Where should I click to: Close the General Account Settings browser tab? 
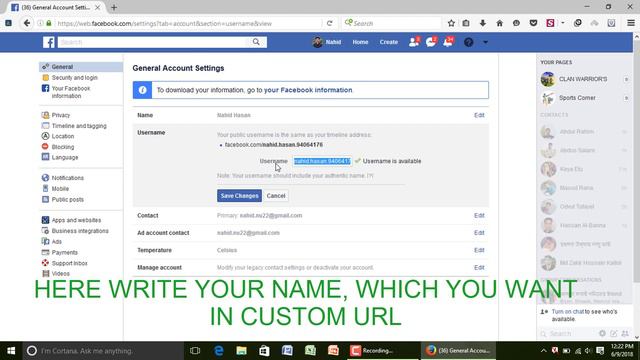[x=98, y=7]
